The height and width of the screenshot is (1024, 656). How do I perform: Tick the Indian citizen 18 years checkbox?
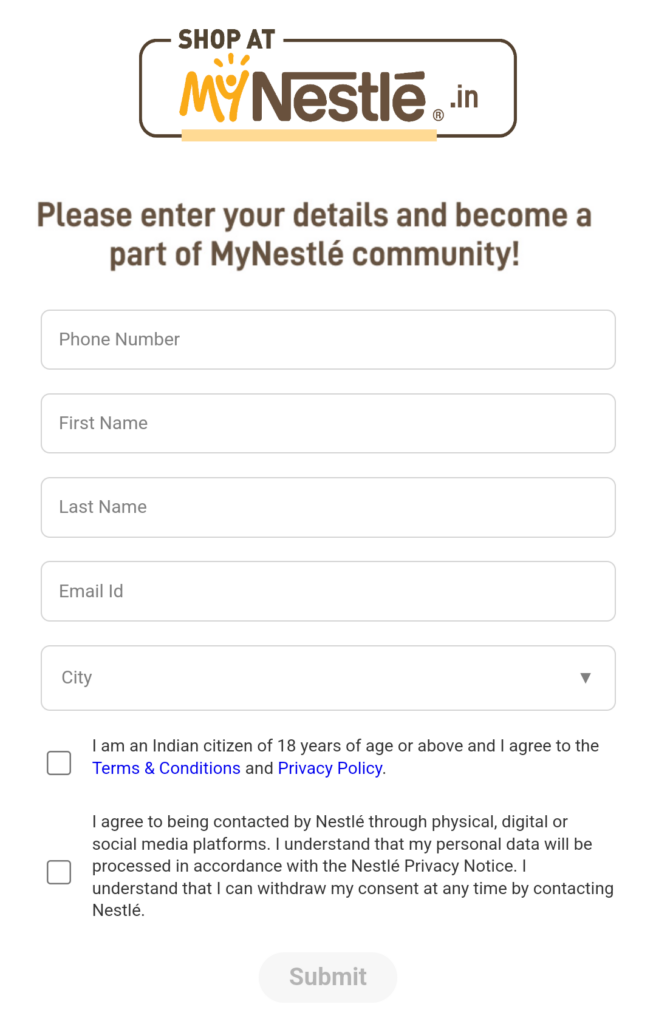(x=59, y=763)
